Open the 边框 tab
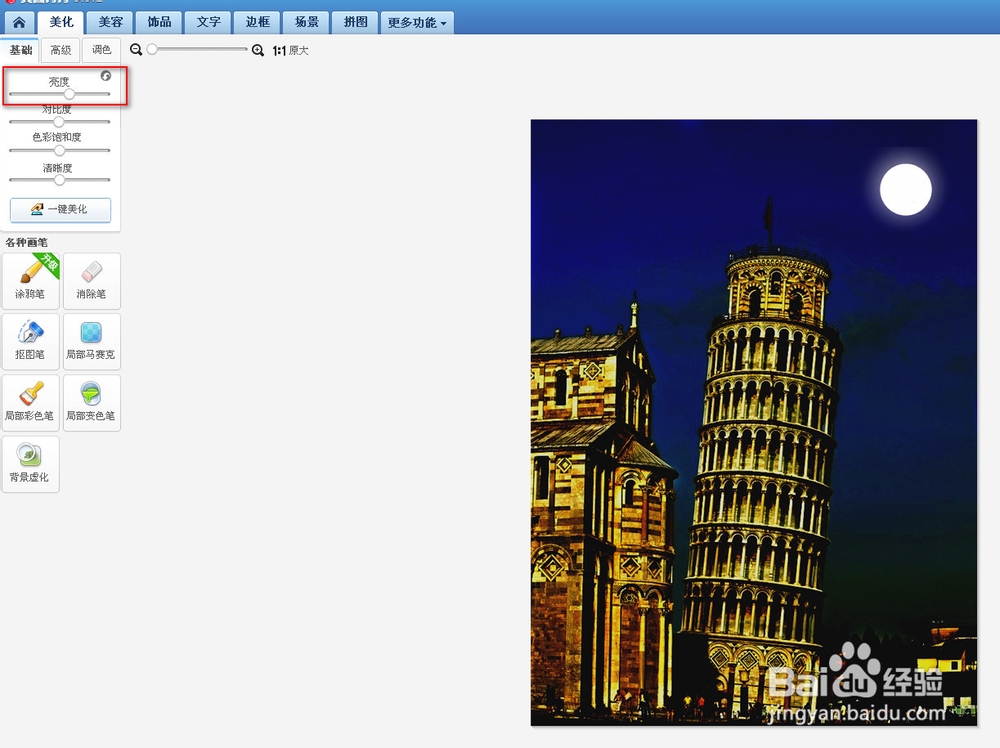 click(257, 23)
